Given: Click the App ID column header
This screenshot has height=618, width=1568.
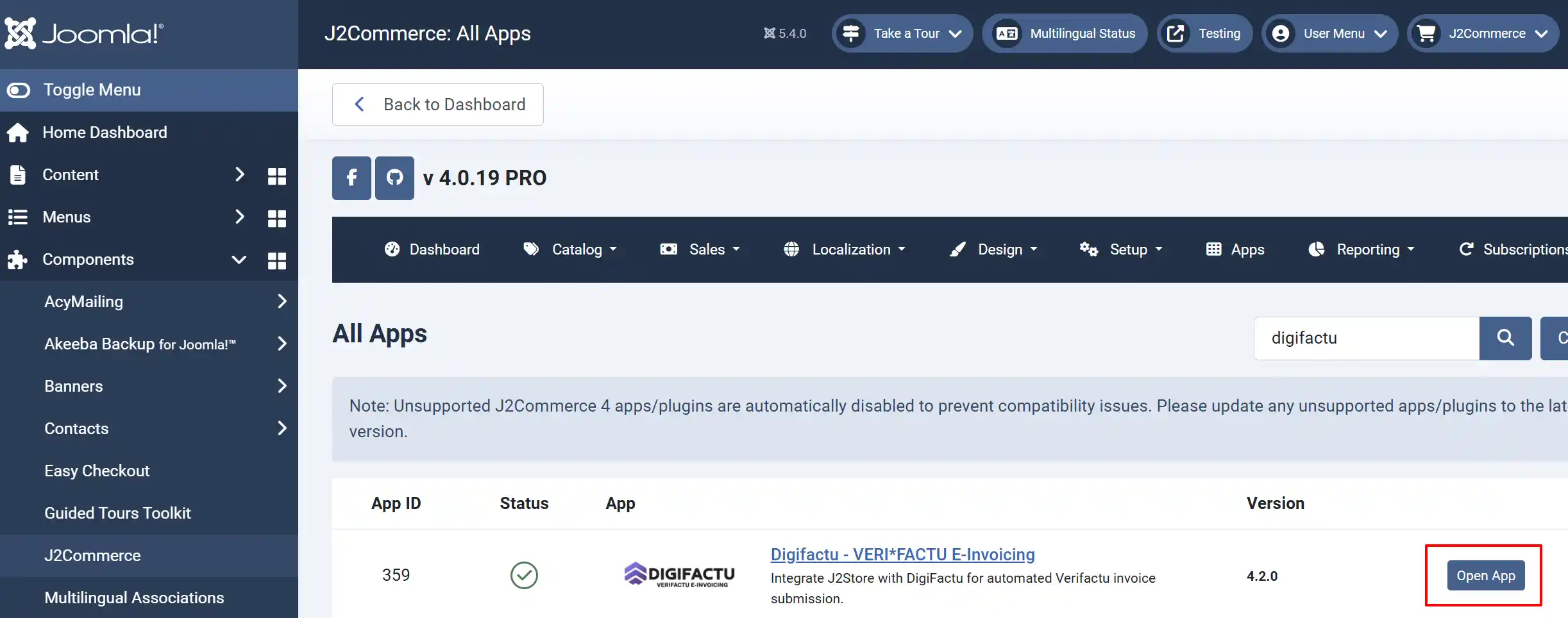Looking at the screenshot, I should [396, 503].
